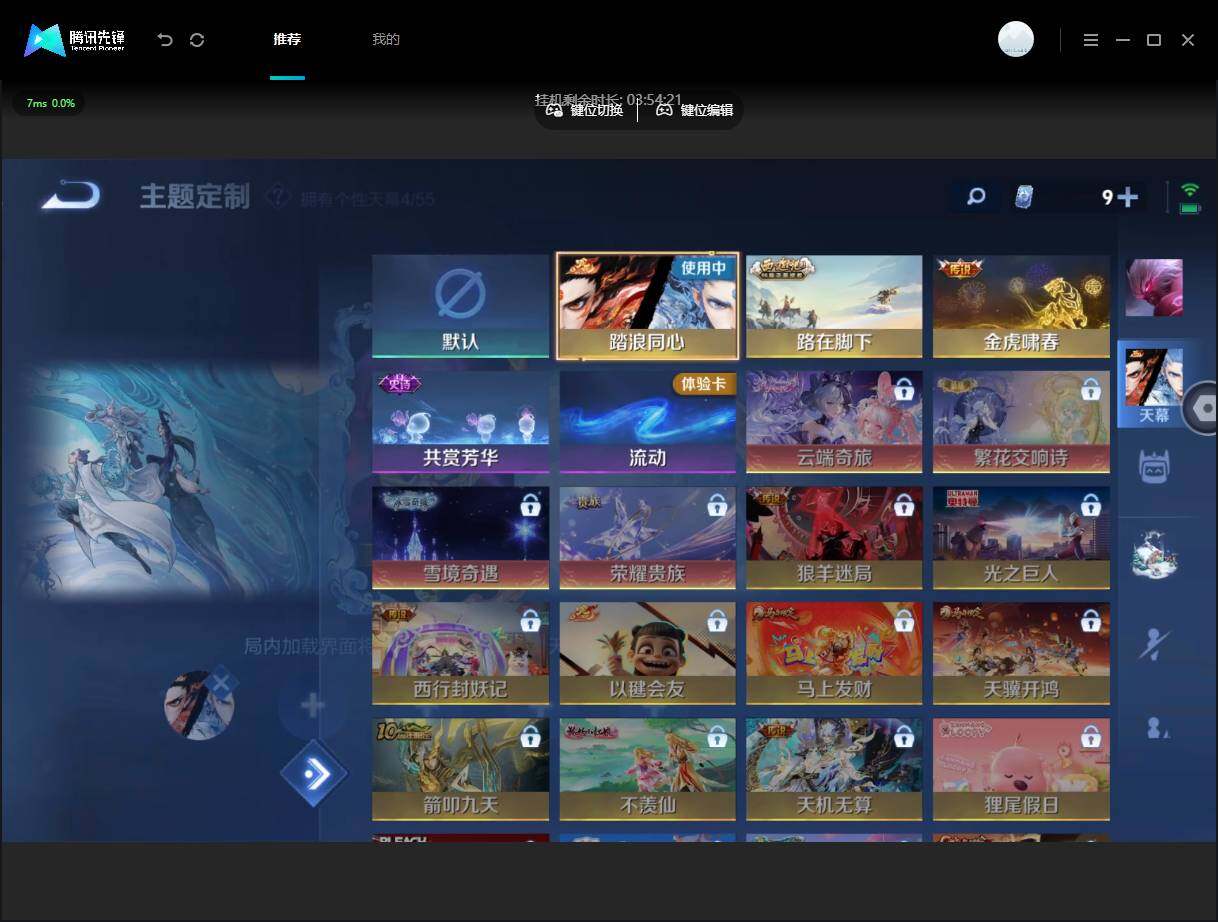The height and width of the screenshot is (922, 1218).
Task: Select the locked 光之巨人 theme
Action: (1021, 538)
